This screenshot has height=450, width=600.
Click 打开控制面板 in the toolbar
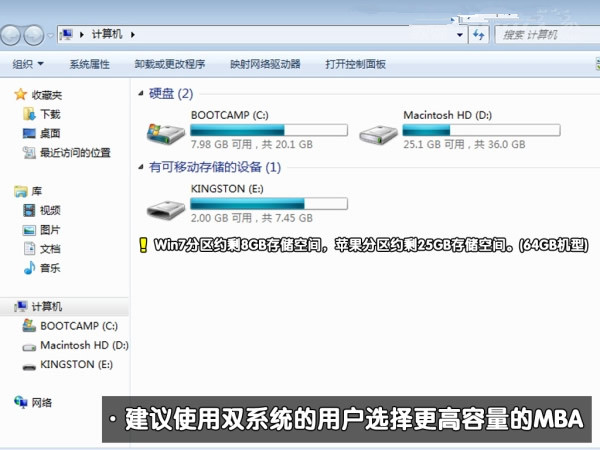click(x=355, y=64)
